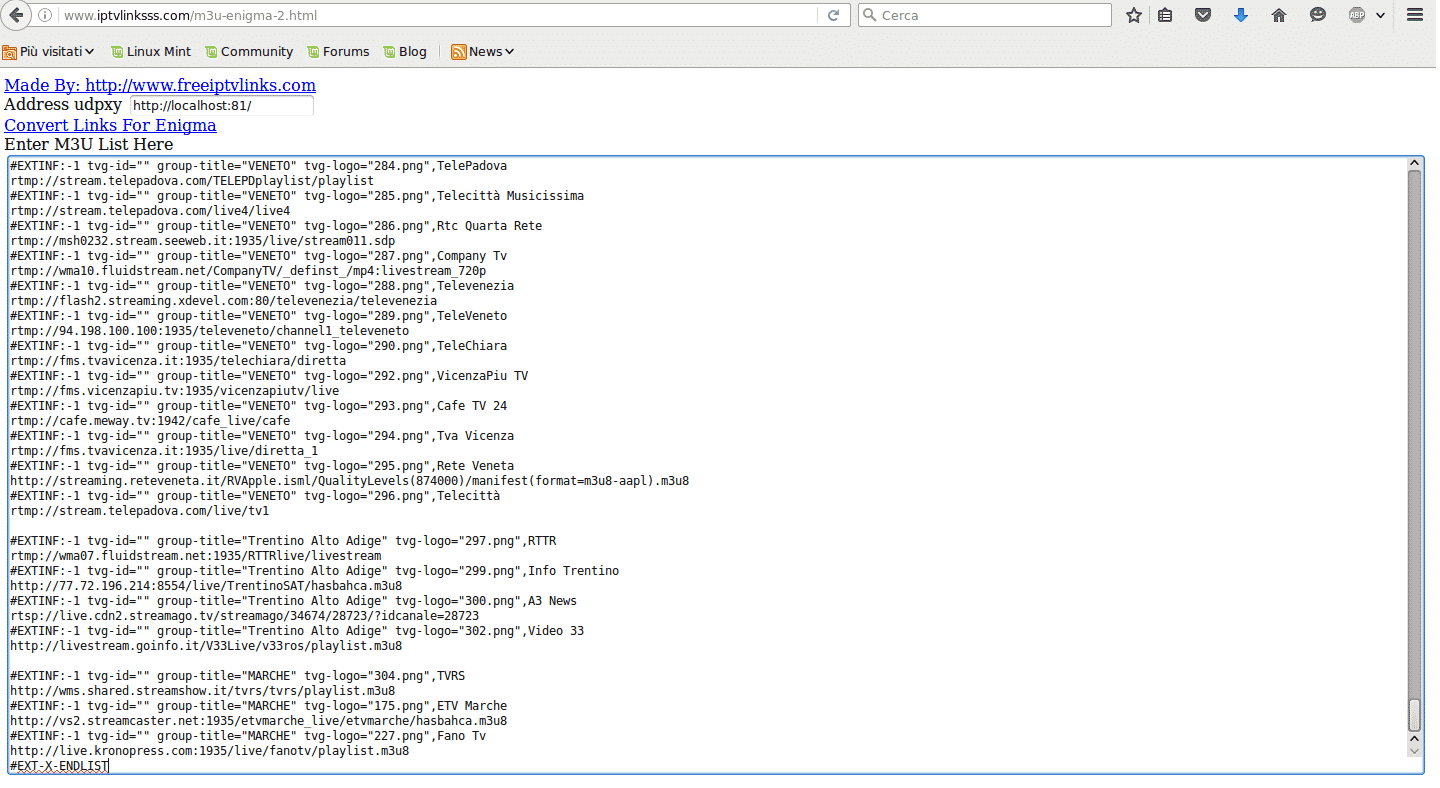The height and width of the screenshot is (788, 1440).
Task: Click the livestream.goinfo.it V33Live URL line
Action: click(206, 646)
